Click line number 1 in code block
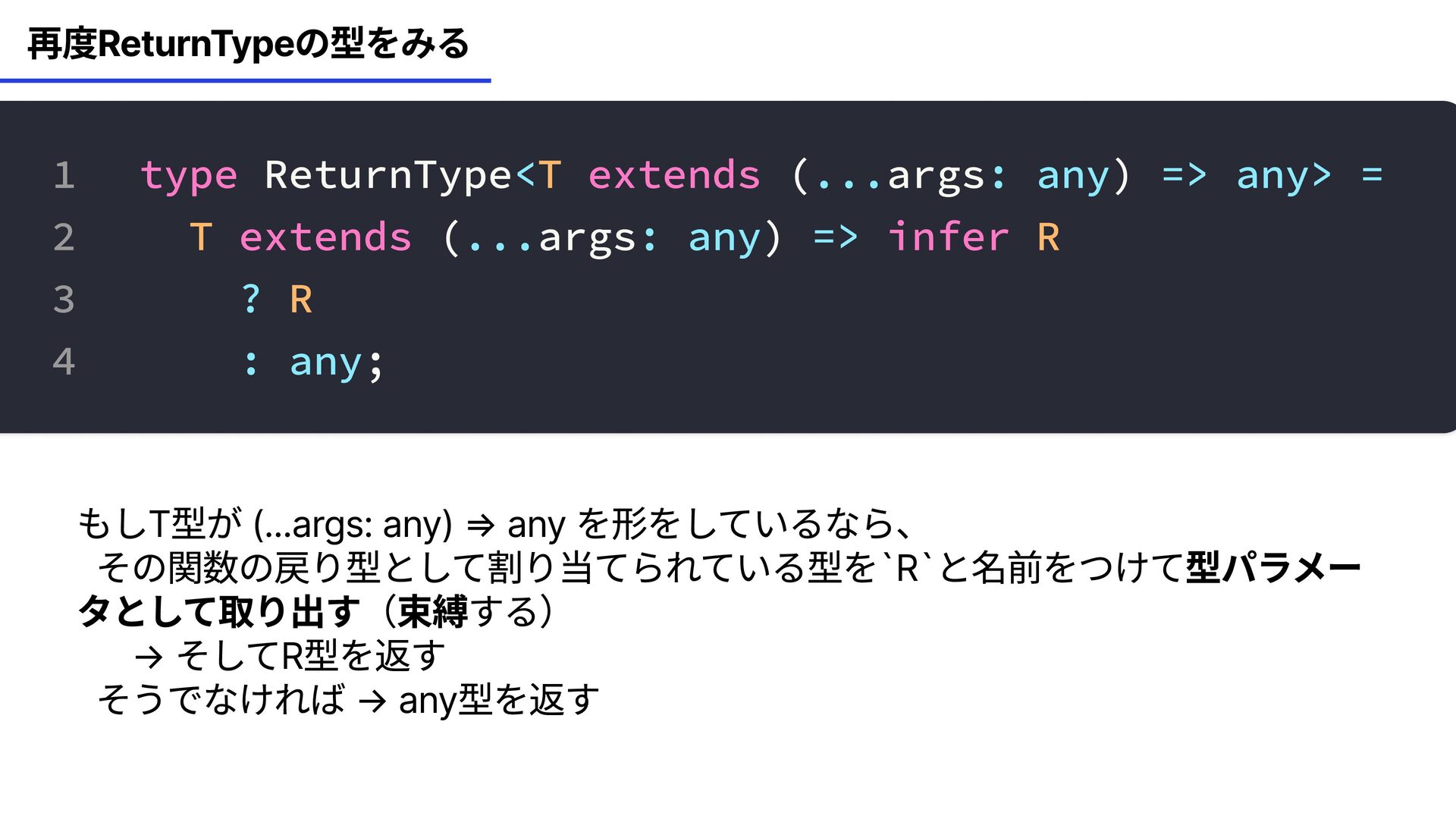Image resolution: width=1456 pixels, height=819 pixels. (64, 175)
